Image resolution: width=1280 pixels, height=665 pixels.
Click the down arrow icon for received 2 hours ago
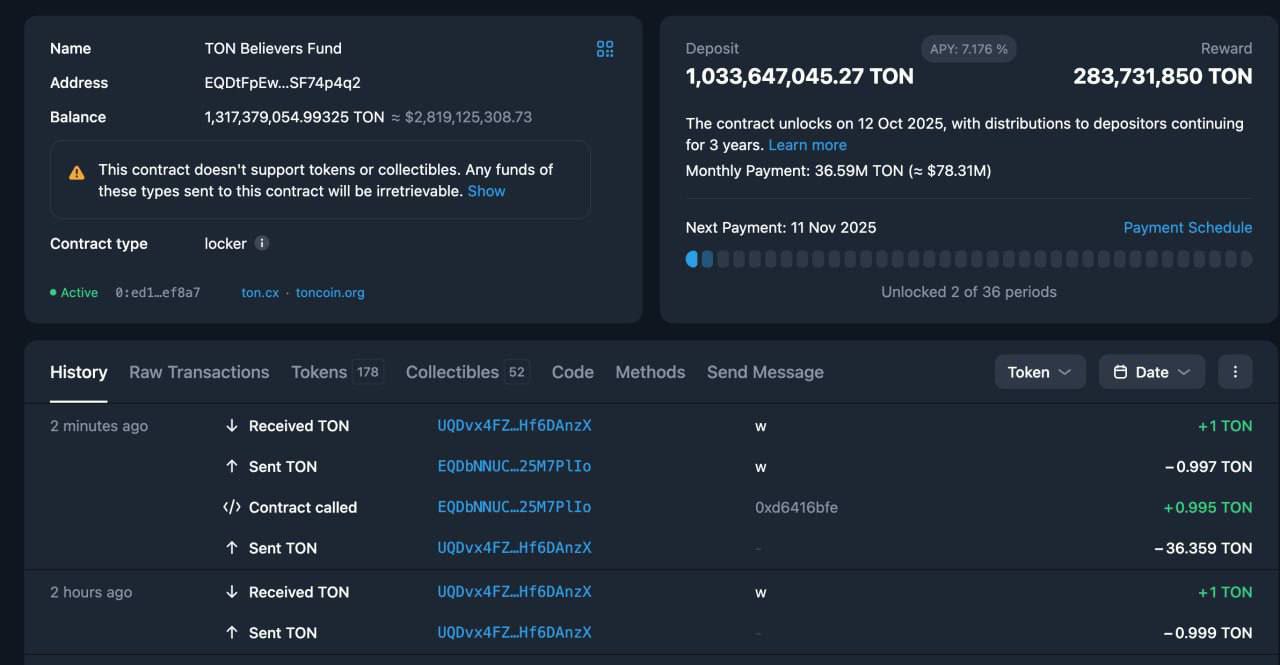[231, 592]
